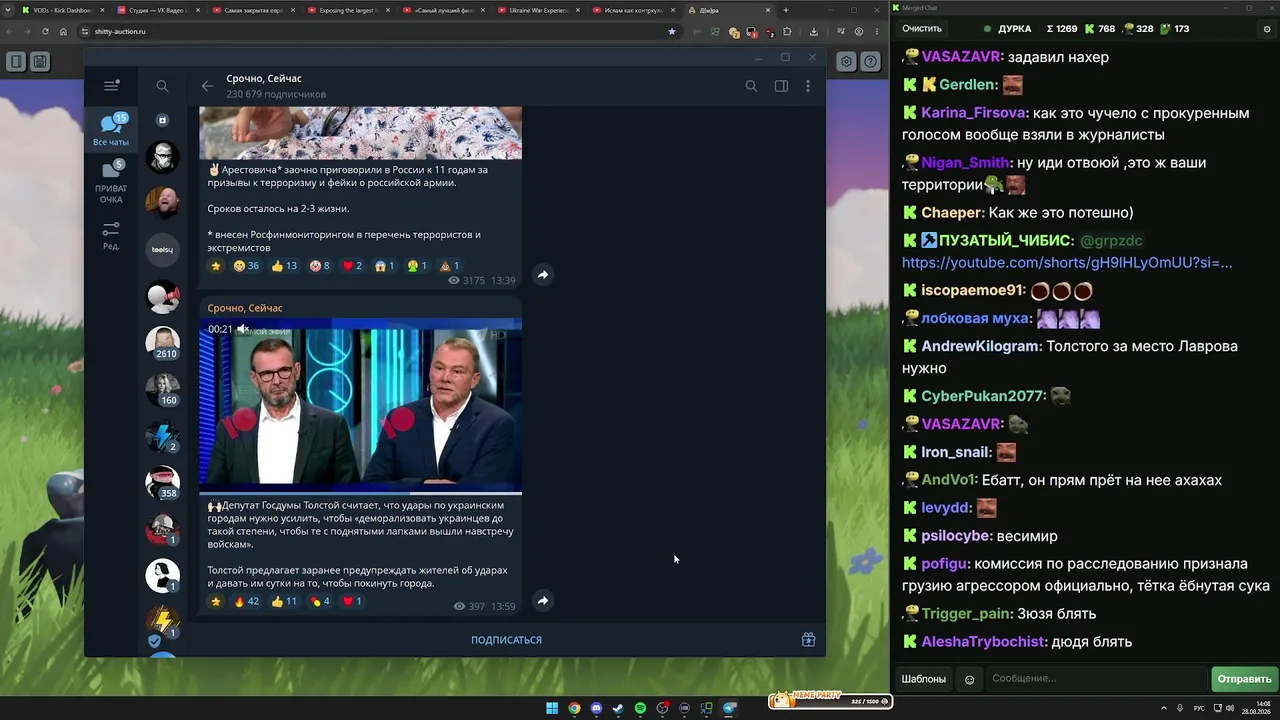Go to the browser home page
This screenshot has height=720, width=1280.
coord(63,31)
